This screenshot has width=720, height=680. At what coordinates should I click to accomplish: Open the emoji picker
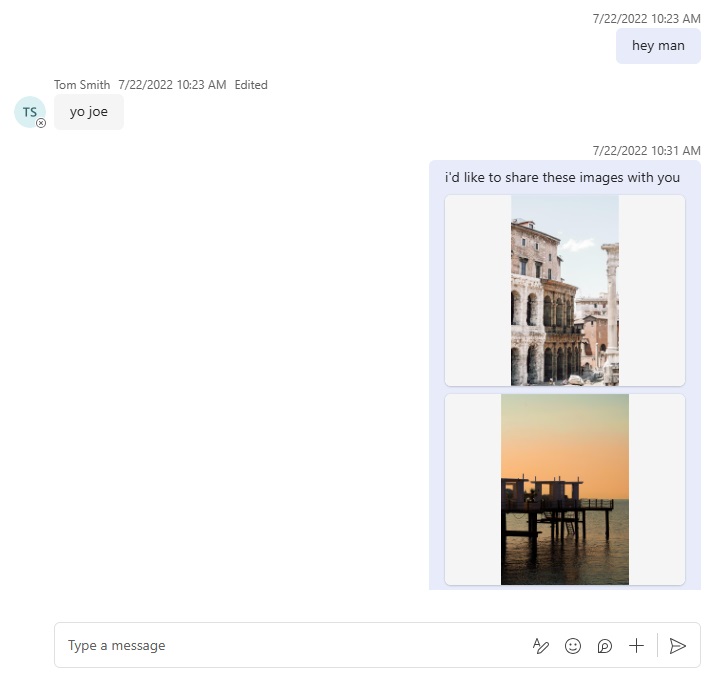tap(573, 646)
